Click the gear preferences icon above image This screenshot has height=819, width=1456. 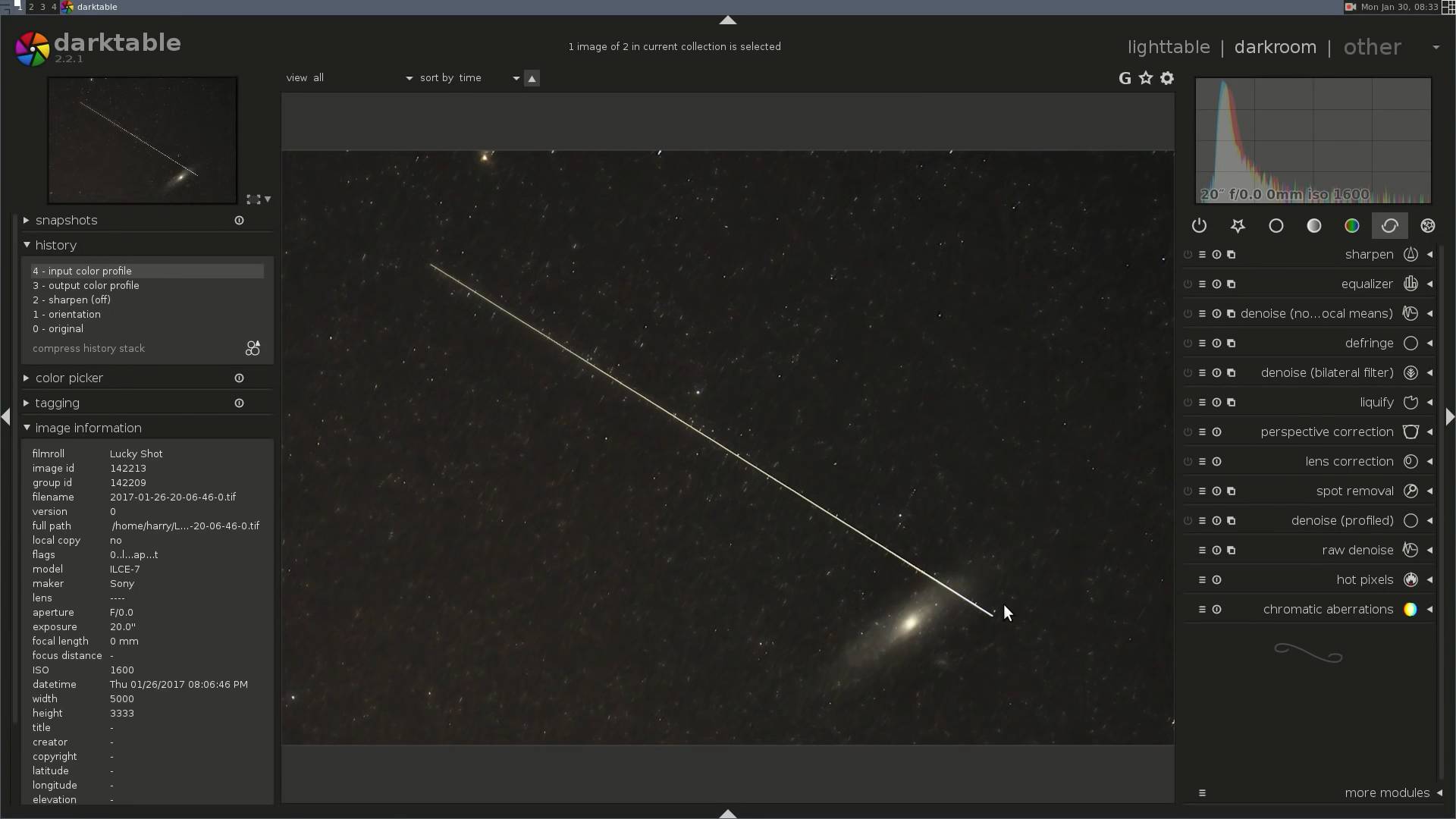tap(1167, 78)
